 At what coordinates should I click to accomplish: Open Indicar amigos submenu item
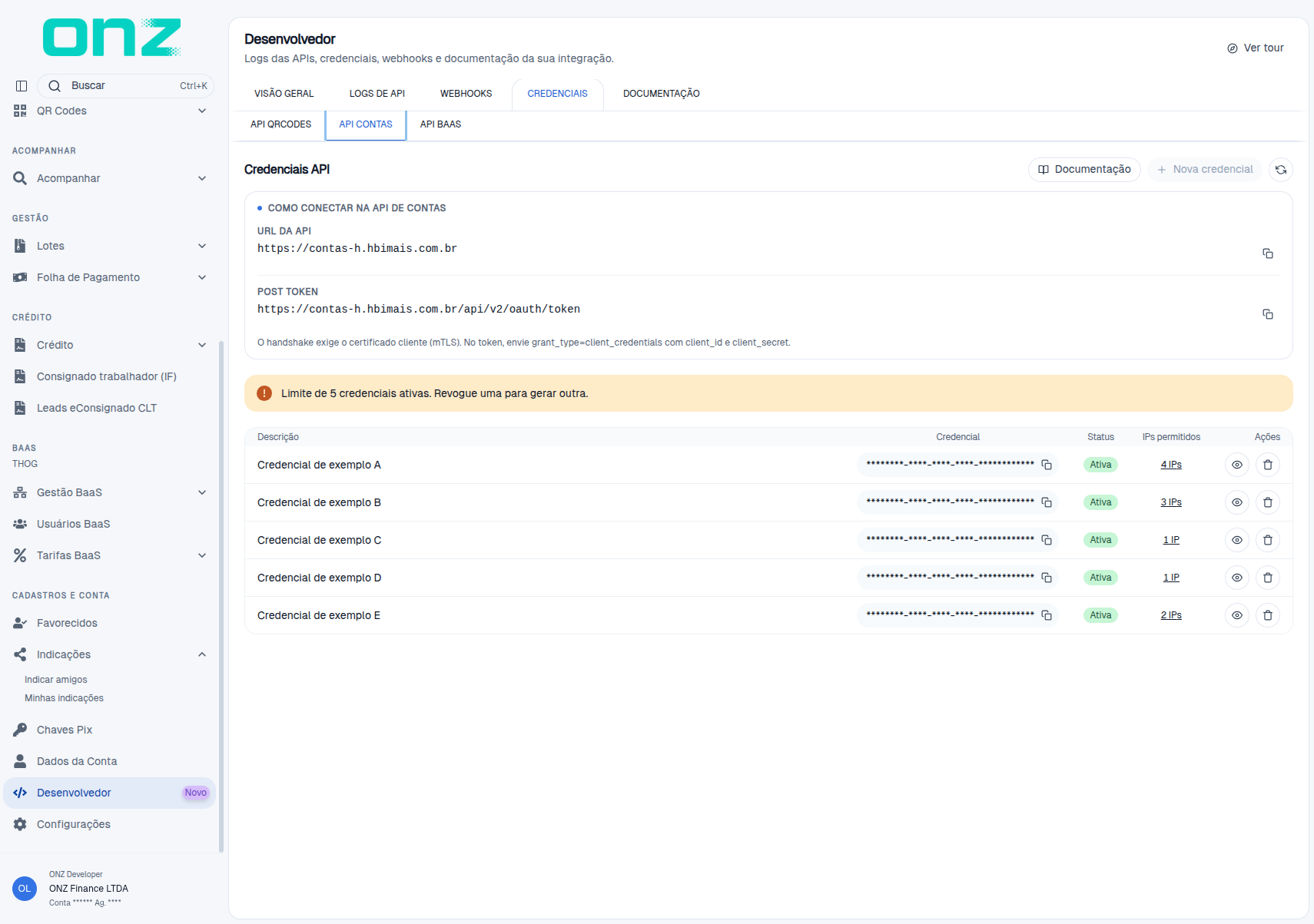click(56, 680)
